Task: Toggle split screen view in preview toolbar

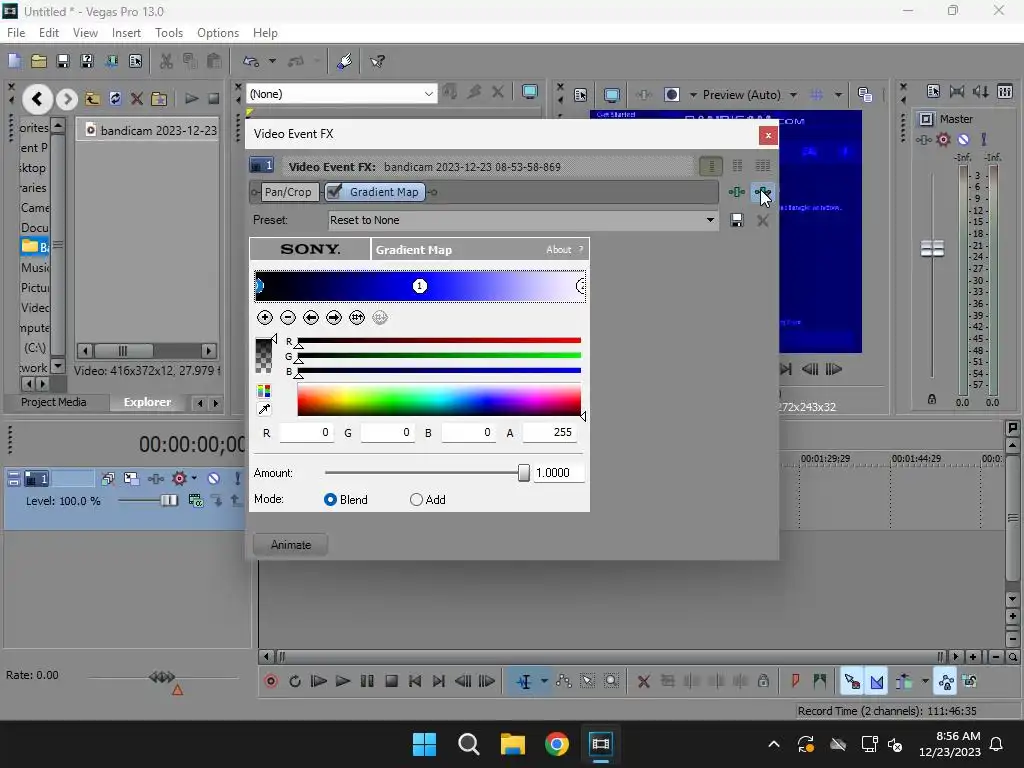Action: [671, 95]
